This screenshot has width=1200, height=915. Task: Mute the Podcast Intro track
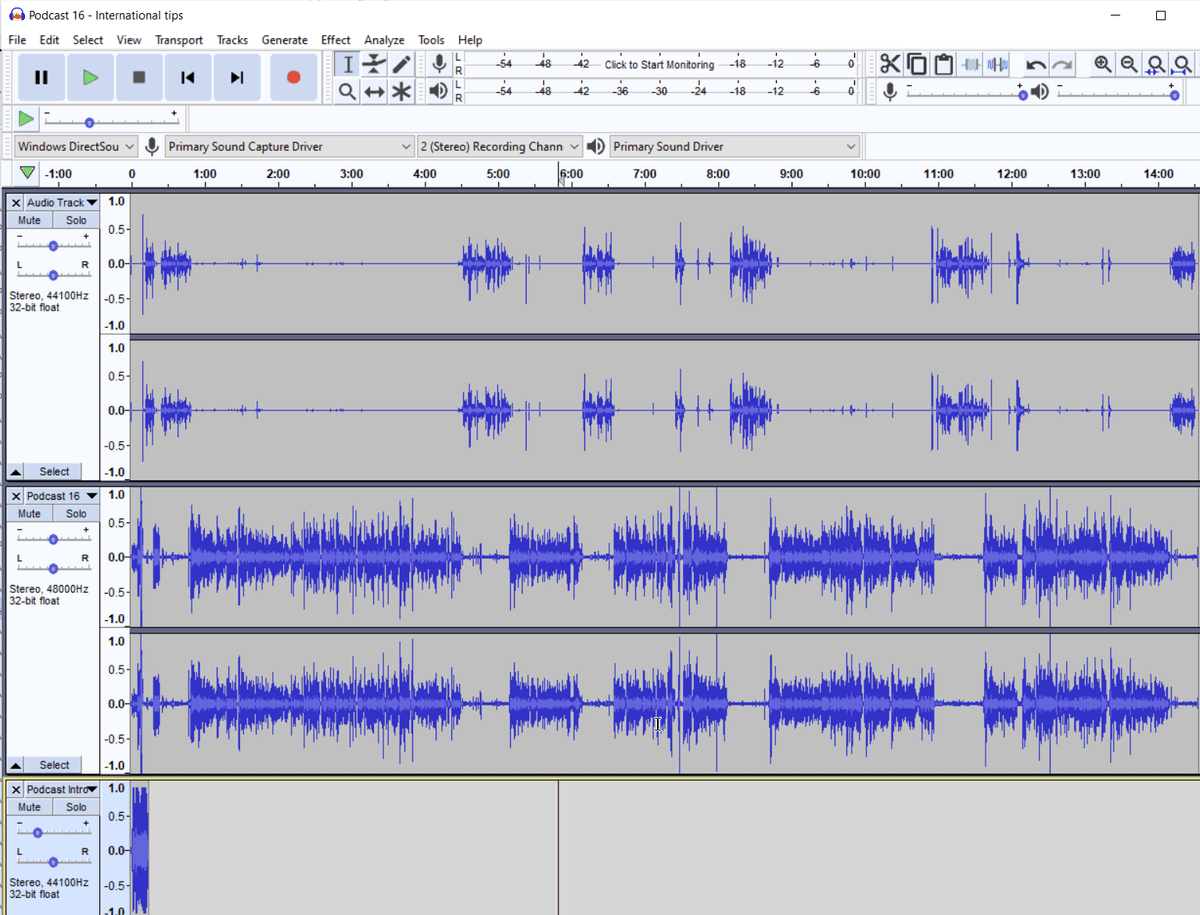point(29,807)
